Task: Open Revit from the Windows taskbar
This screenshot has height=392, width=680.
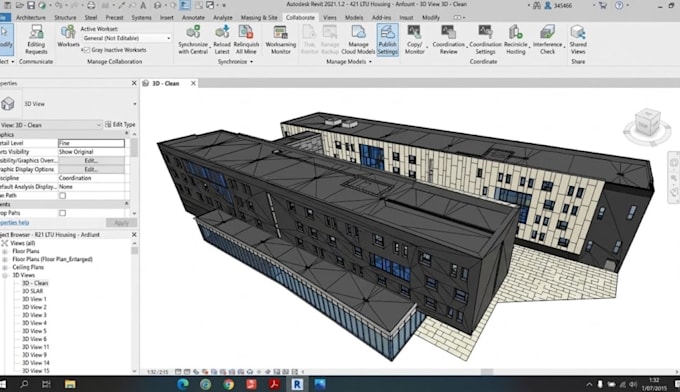Action: [297, 384]
